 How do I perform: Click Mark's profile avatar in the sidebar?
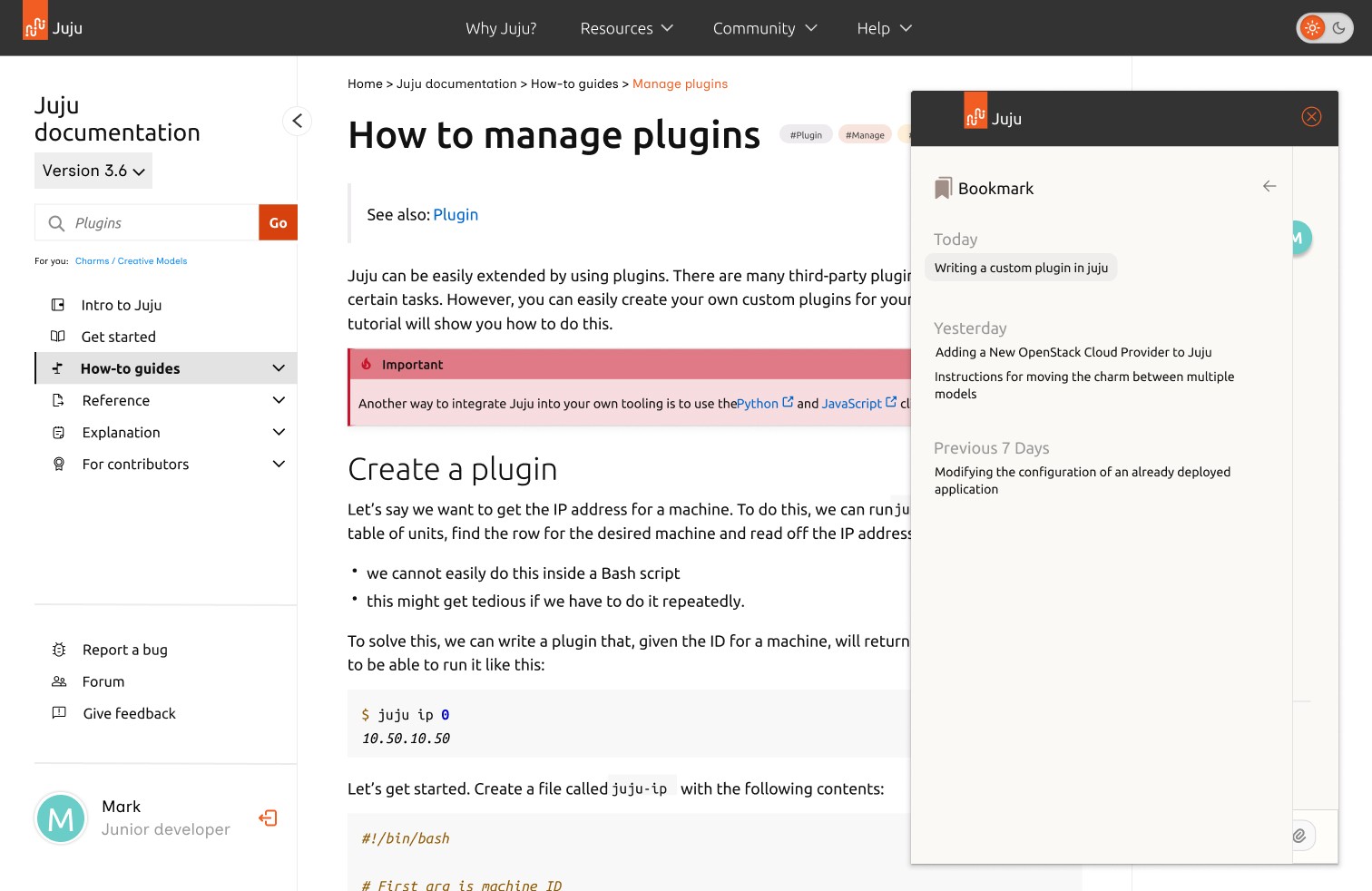click(x=61, y=818)
